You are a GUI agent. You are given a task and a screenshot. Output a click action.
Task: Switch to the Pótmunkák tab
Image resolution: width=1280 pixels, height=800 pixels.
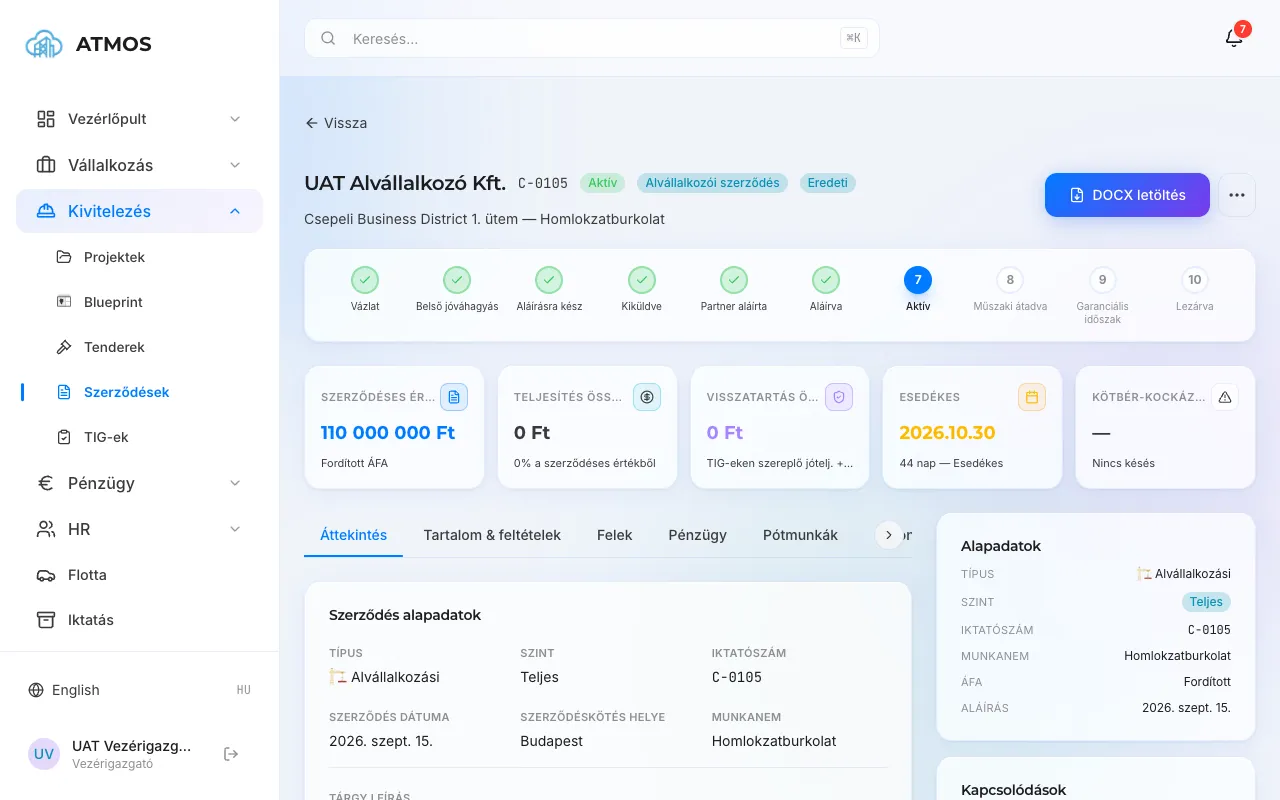pyautogui.click(x=800, y=535)
